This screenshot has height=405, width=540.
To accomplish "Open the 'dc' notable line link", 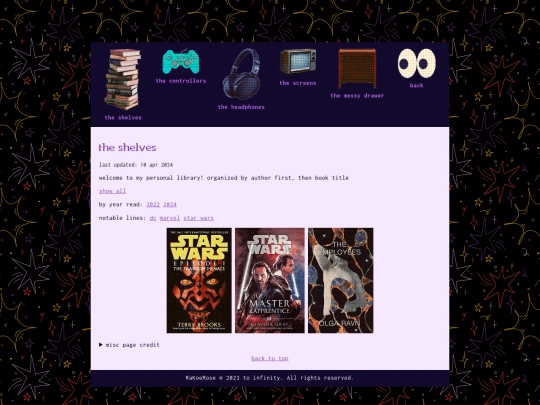I will [x=153, y=218].
